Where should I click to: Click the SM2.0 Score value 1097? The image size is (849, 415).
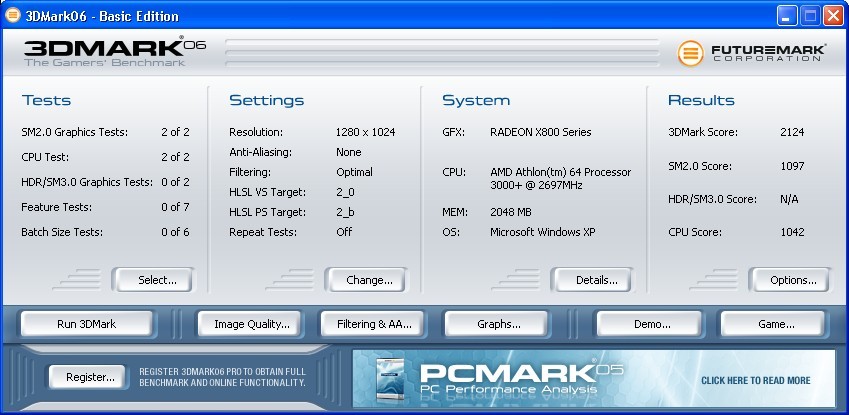pyautogui.click(x=792, y=166)
